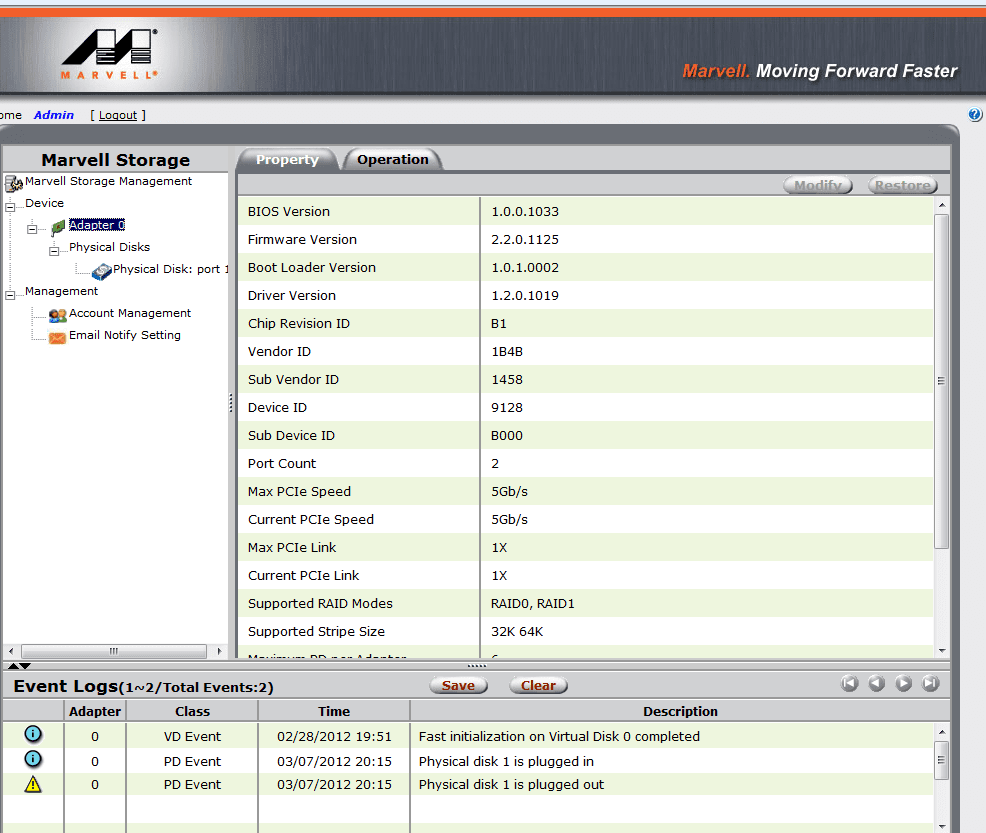Click tree panel horizontal scroll left arrow
The height and width of the screenshot is (833, 986).
(x=11, y=651)
